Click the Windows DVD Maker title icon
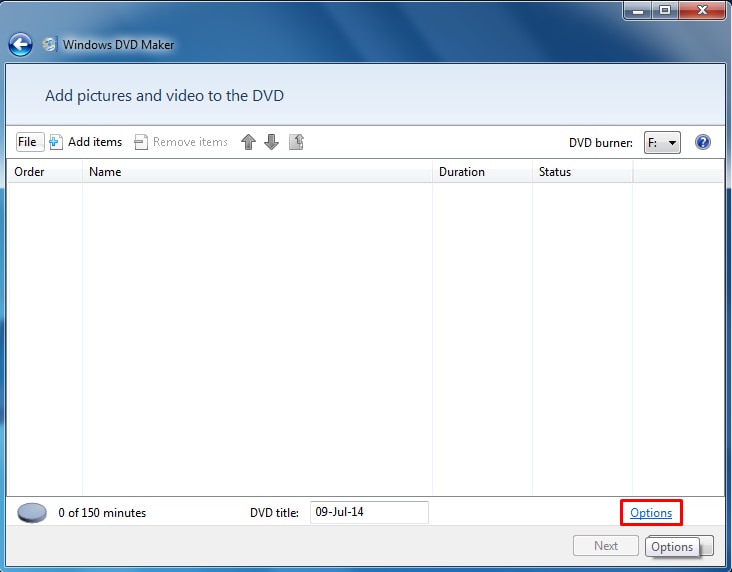This screenshot has height=572, width=732. coord(49,44)
